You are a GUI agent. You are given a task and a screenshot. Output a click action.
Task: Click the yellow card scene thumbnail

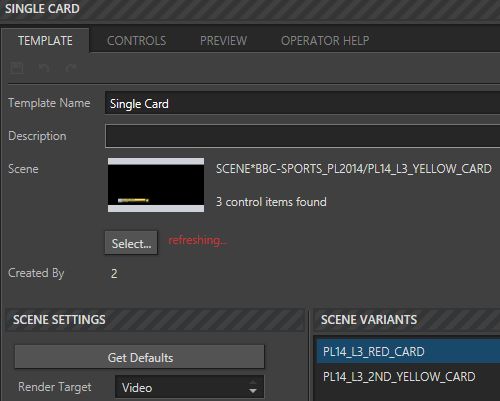point(156,185)
